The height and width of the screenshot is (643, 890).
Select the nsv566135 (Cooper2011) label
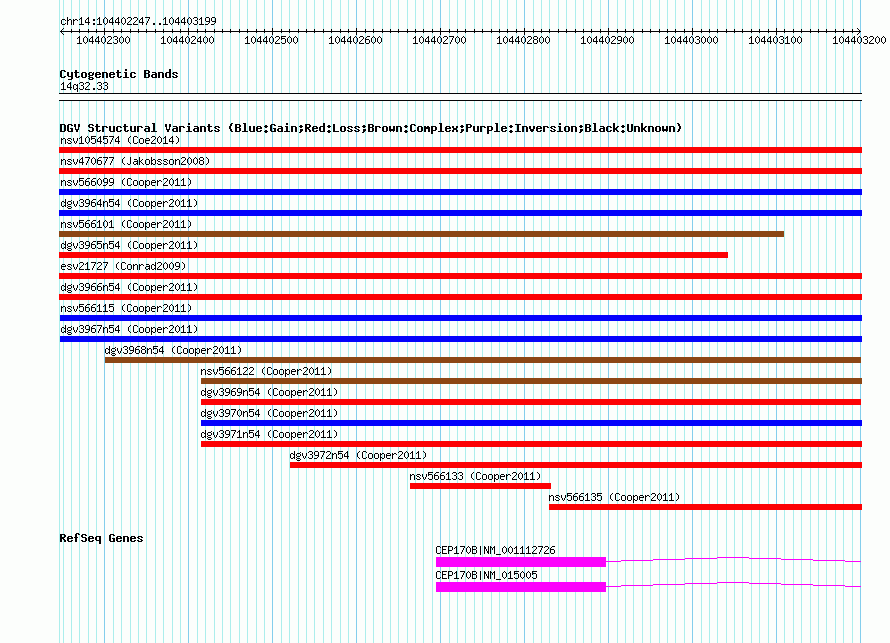pyautogui.click(x=614, y=497)
